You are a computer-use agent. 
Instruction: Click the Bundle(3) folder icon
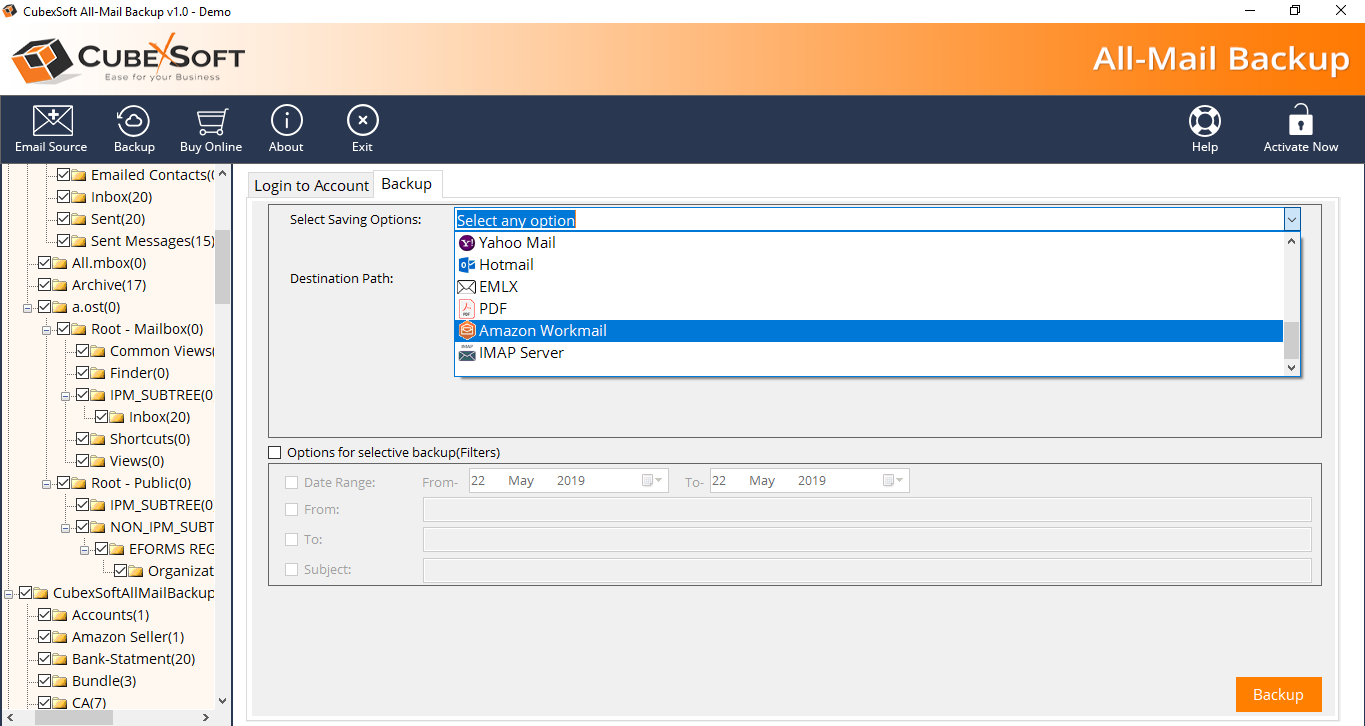point(60,681)
